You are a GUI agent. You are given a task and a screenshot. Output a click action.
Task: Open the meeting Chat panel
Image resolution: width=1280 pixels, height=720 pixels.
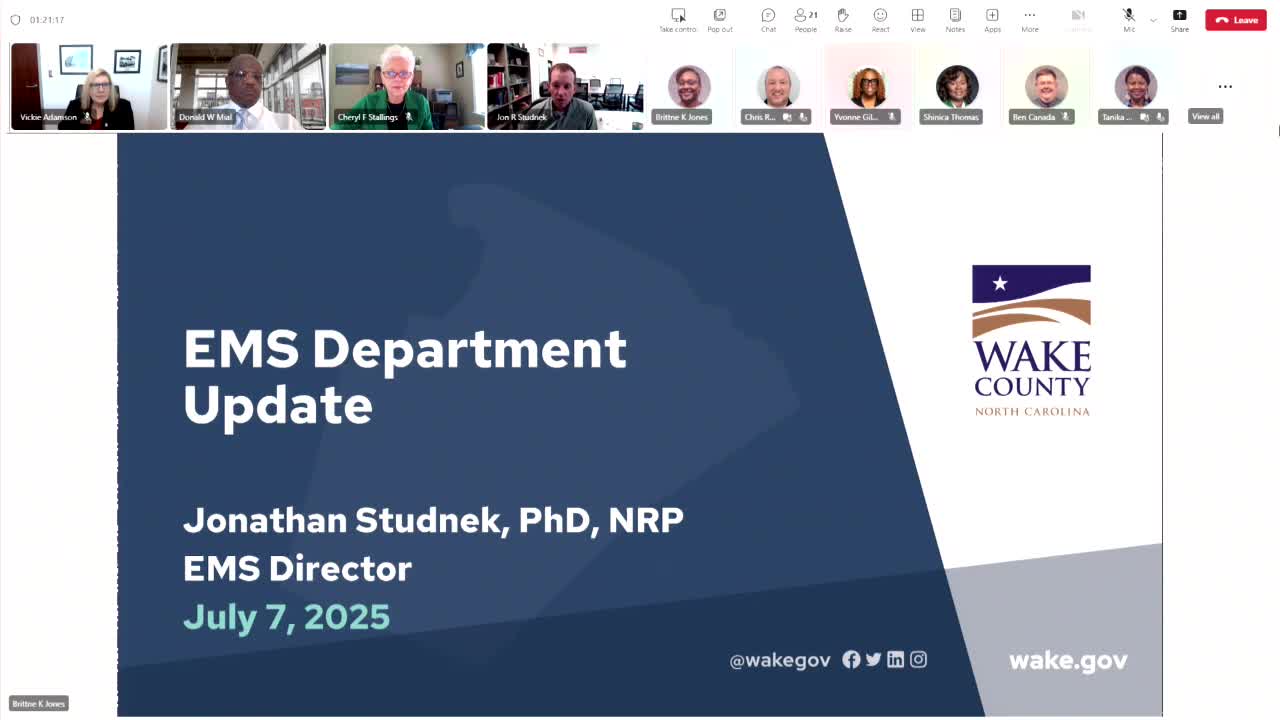point(768,19)
